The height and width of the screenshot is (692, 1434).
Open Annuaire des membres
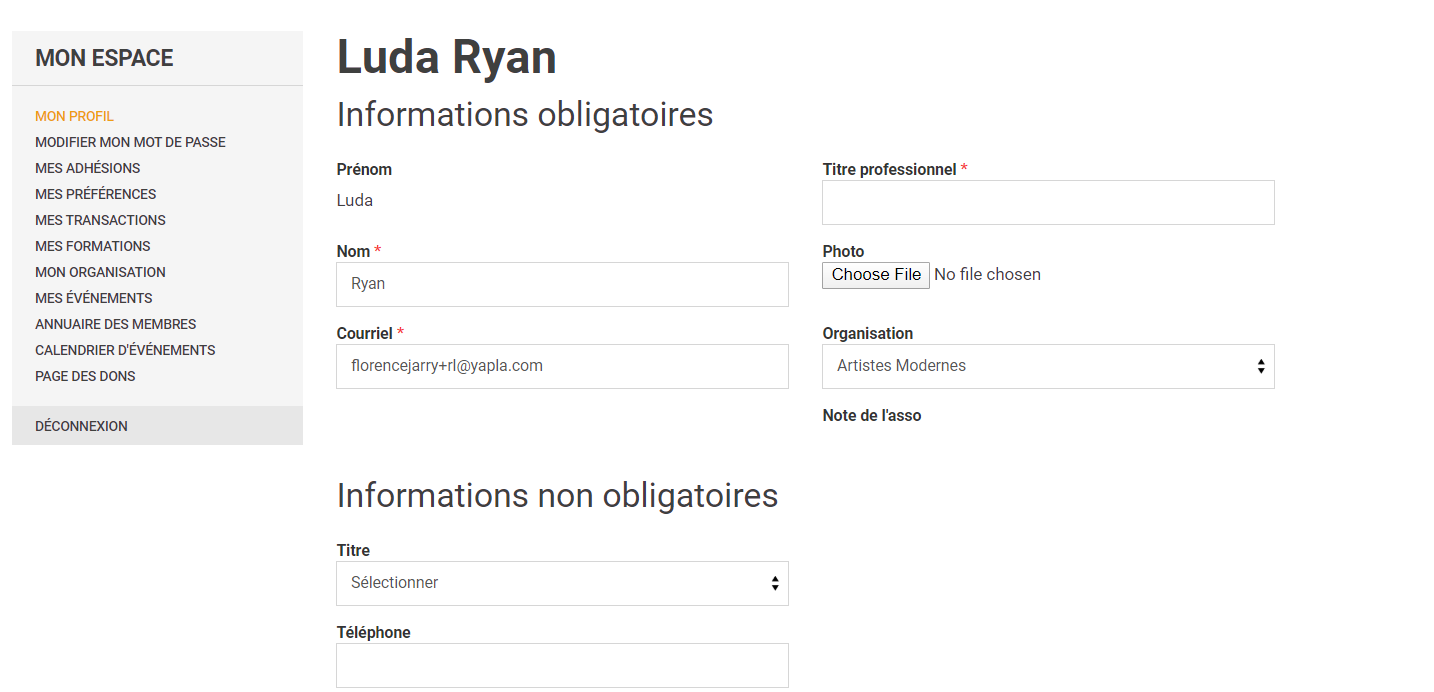pyautogui.click(x=115, y=324)
